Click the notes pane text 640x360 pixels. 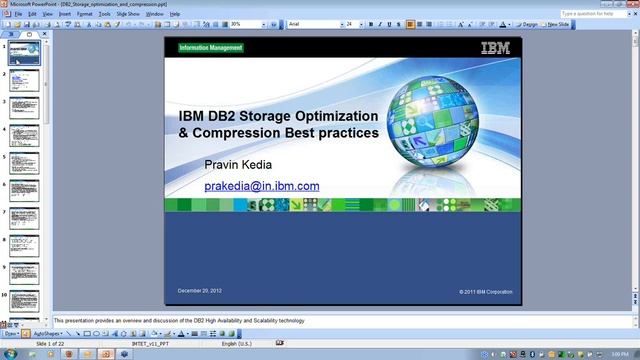(x=179, y=321)
